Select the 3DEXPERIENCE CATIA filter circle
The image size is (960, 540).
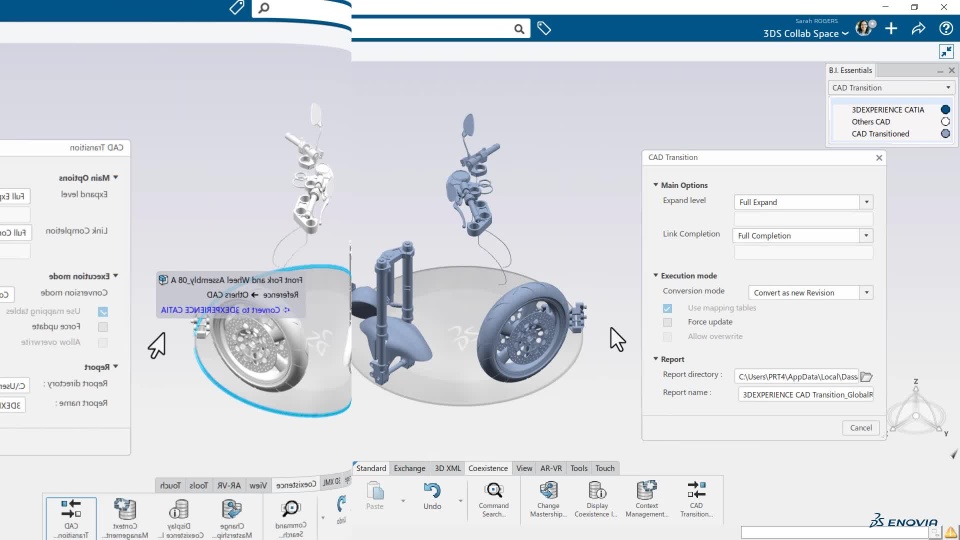(x=945, y=110)
